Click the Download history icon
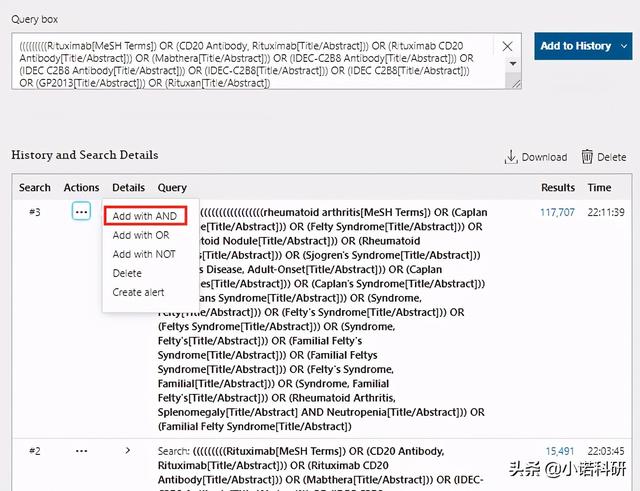The width and height of the screenshot is (640, 491). tap(511, 157)
